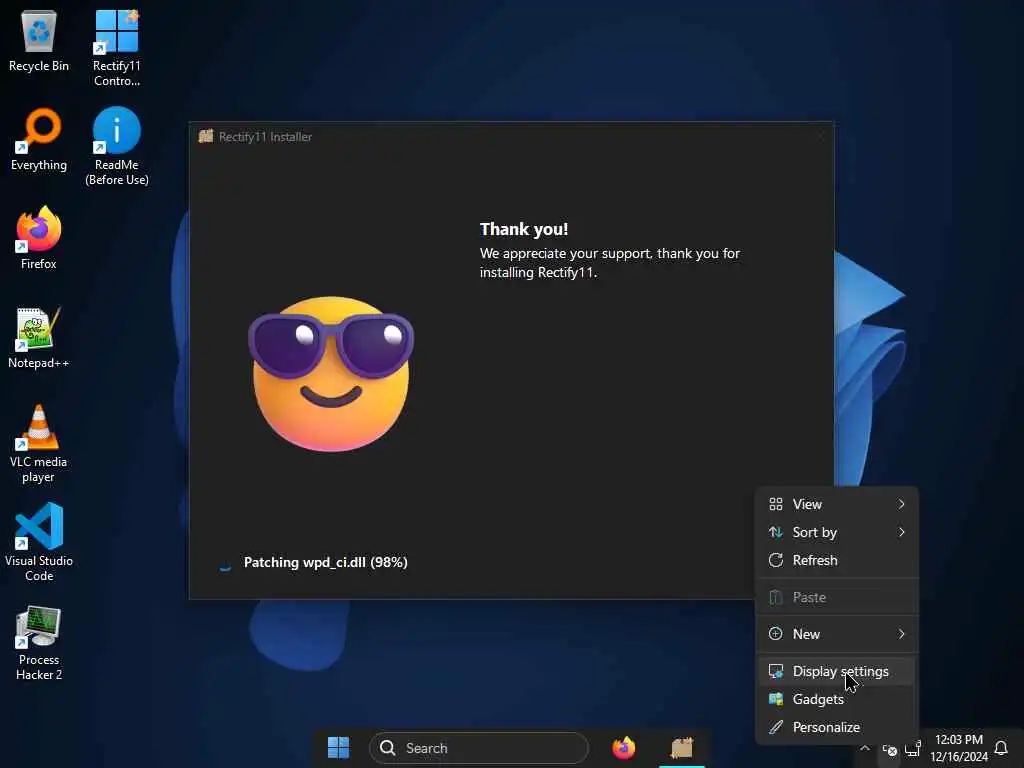
Task: Select the Notepad++ desktop shortcut
Action: pyautogui.click(x=39, y=338)
